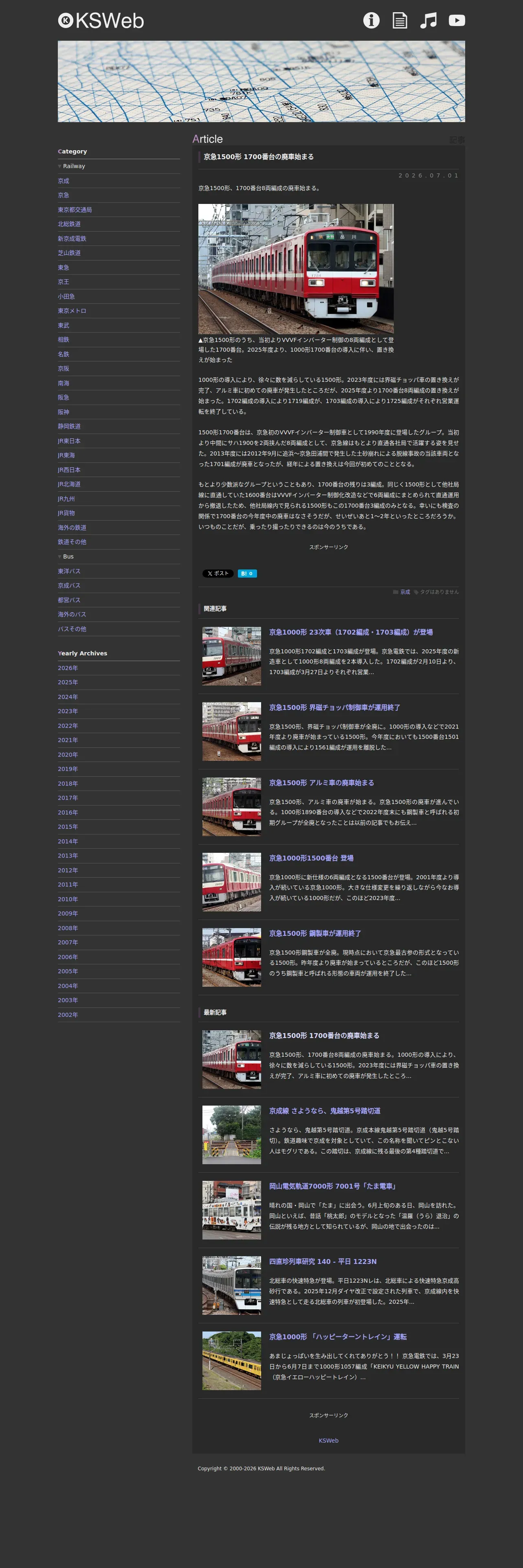Open thumbnail for 鋼製車が運用終了 article
The height and width of the screenshot is (1568, 523).
point(231,957)
